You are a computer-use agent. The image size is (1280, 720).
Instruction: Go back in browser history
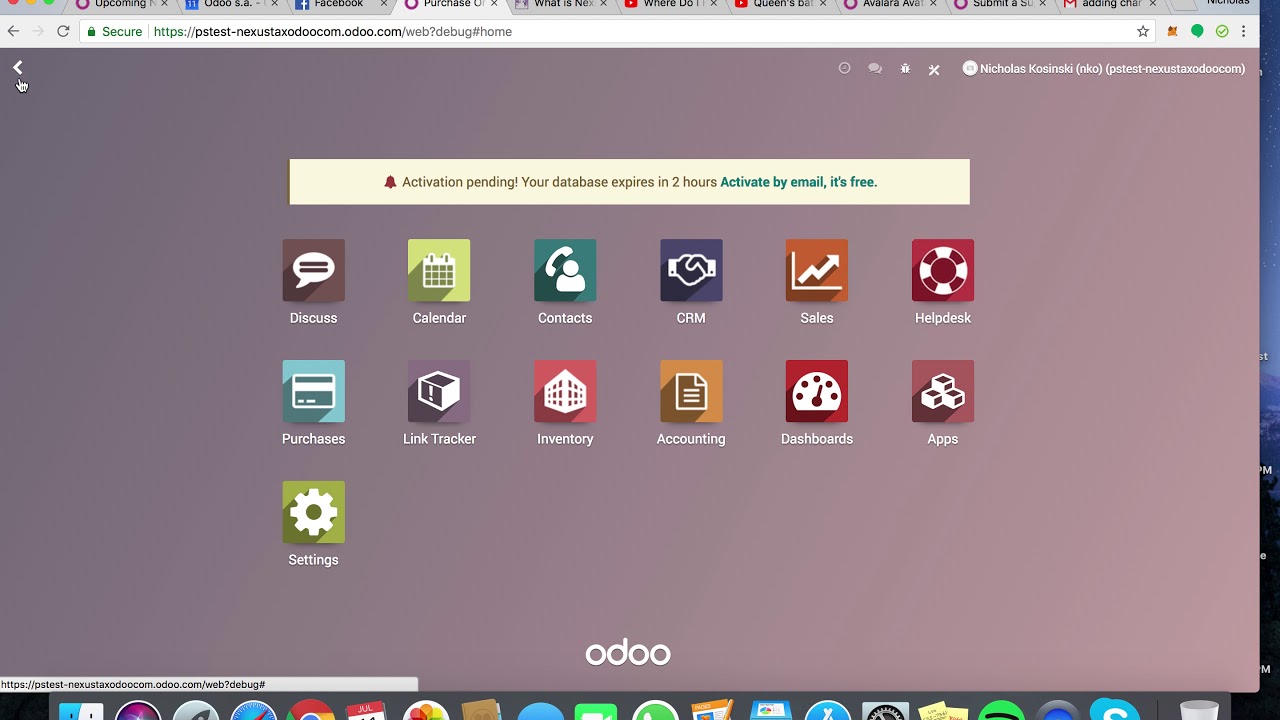tap(14, 31)
